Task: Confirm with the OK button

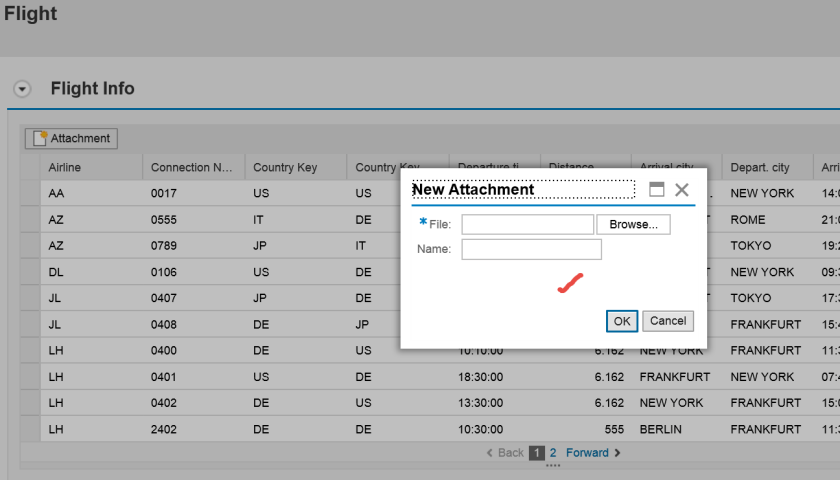Action: coord(622,321)
